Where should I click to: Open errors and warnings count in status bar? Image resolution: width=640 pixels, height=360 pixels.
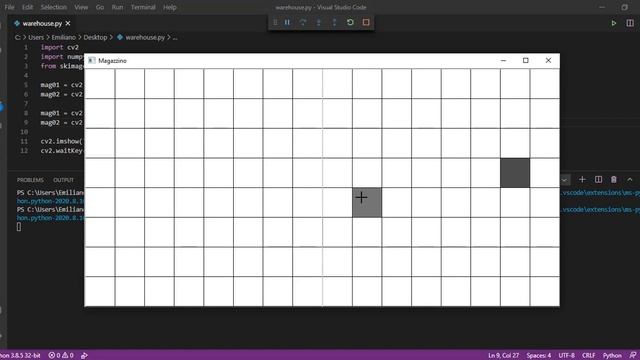(61, 356)
